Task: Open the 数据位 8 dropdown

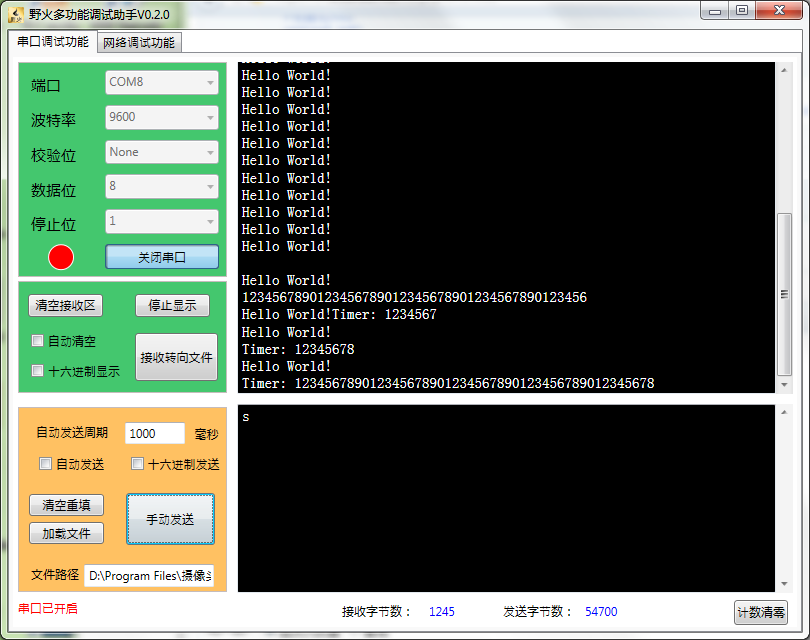Action: tap(162, 186)
